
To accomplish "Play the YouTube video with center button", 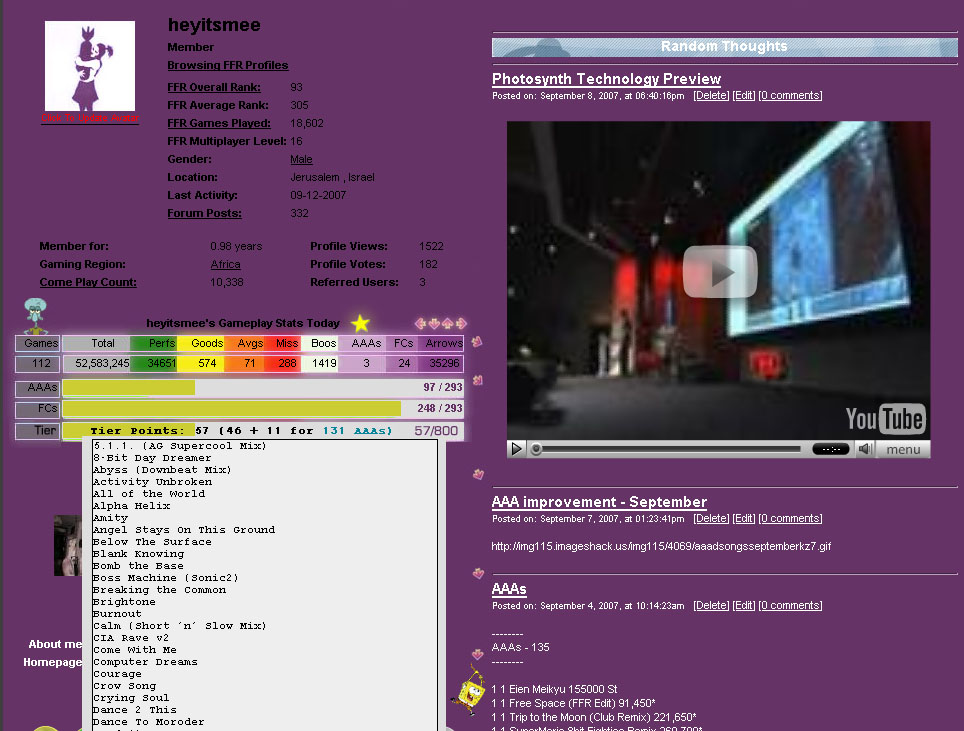I will point(720,272).
